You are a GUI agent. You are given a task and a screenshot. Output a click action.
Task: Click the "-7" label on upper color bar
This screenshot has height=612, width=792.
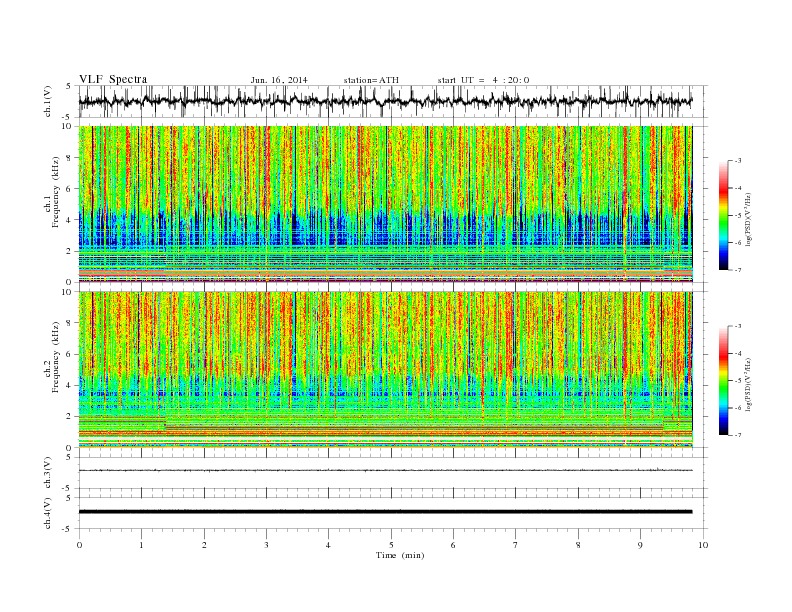[x=738, y=271]
